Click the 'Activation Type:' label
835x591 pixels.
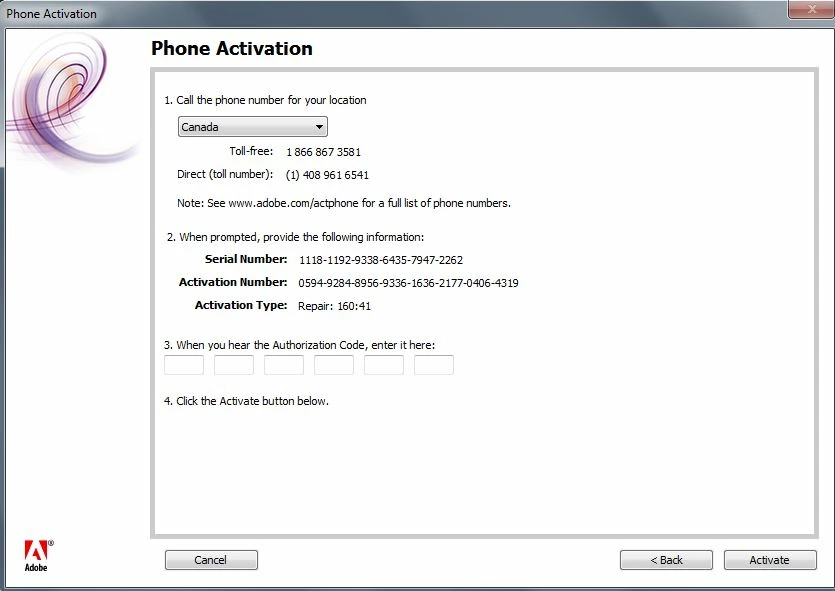pyautogui.click(x=241, y=305)
